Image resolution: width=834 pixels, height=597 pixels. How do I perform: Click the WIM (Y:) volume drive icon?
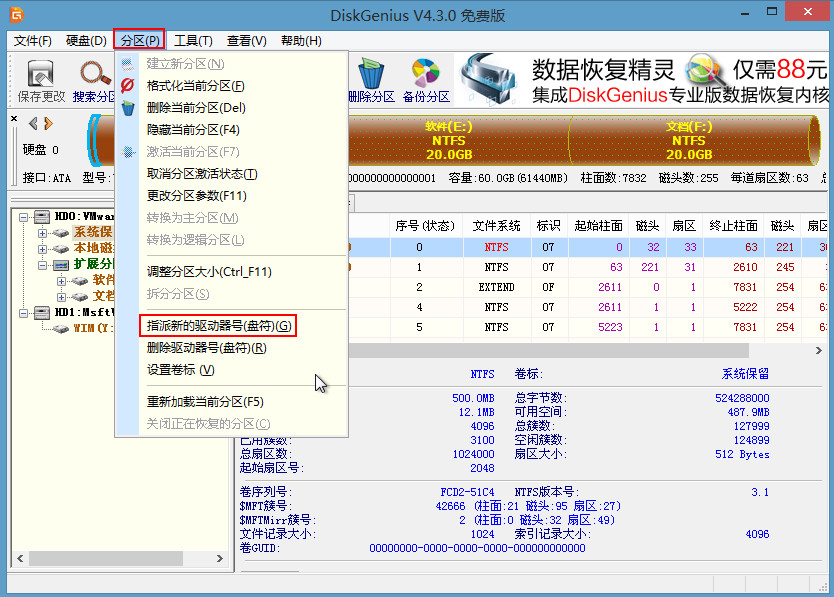click(61, 329)
